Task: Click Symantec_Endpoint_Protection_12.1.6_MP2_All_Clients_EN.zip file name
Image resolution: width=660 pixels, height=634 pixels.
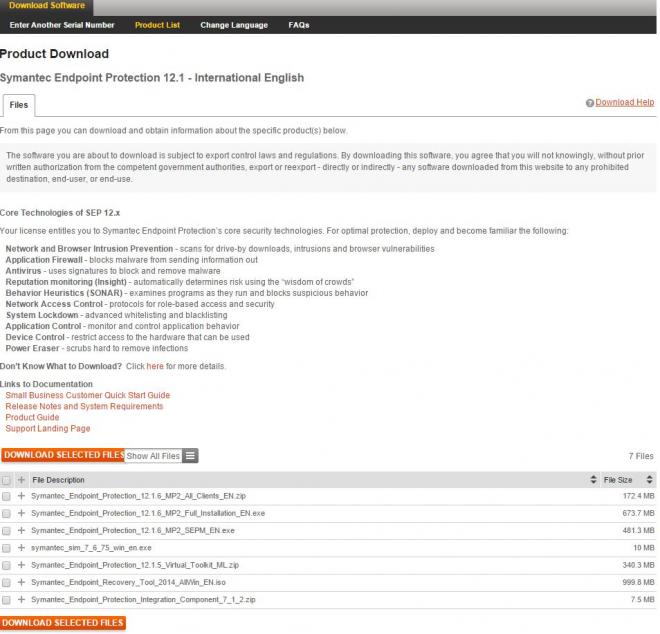Action: (138, 496)
